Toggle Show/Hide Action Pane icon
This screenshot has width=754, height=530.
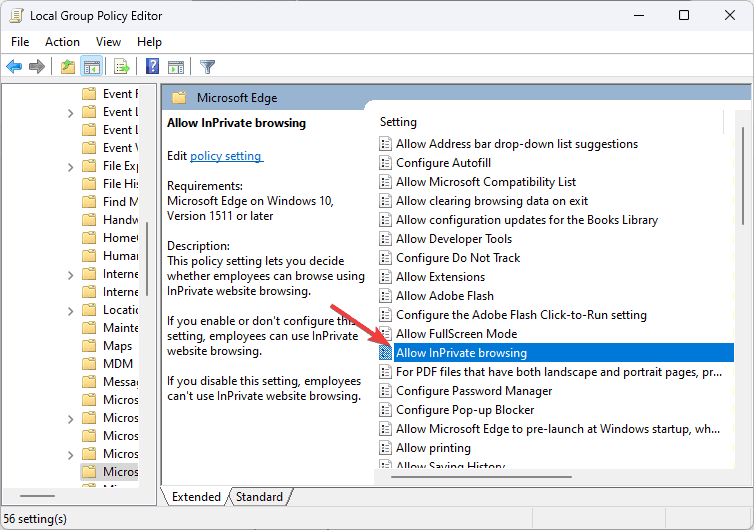176,66
